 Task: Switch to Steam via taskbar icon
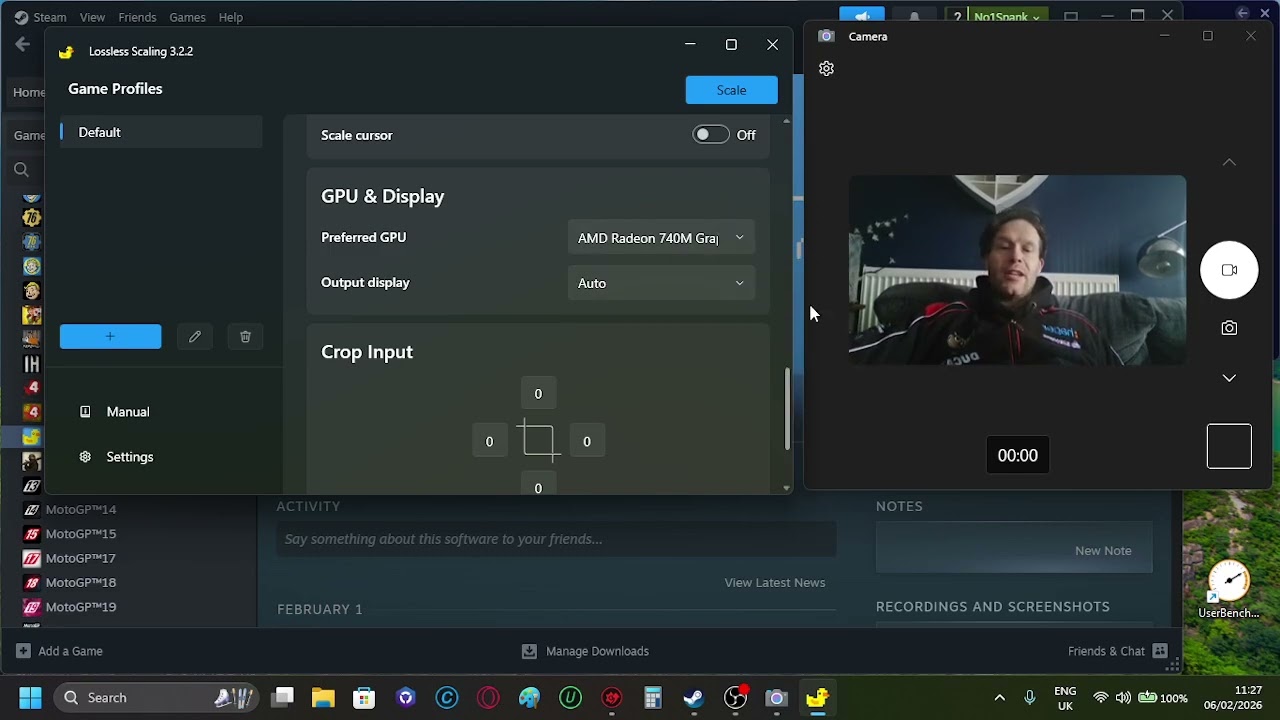pyautogui.click(x=694, y=698)
